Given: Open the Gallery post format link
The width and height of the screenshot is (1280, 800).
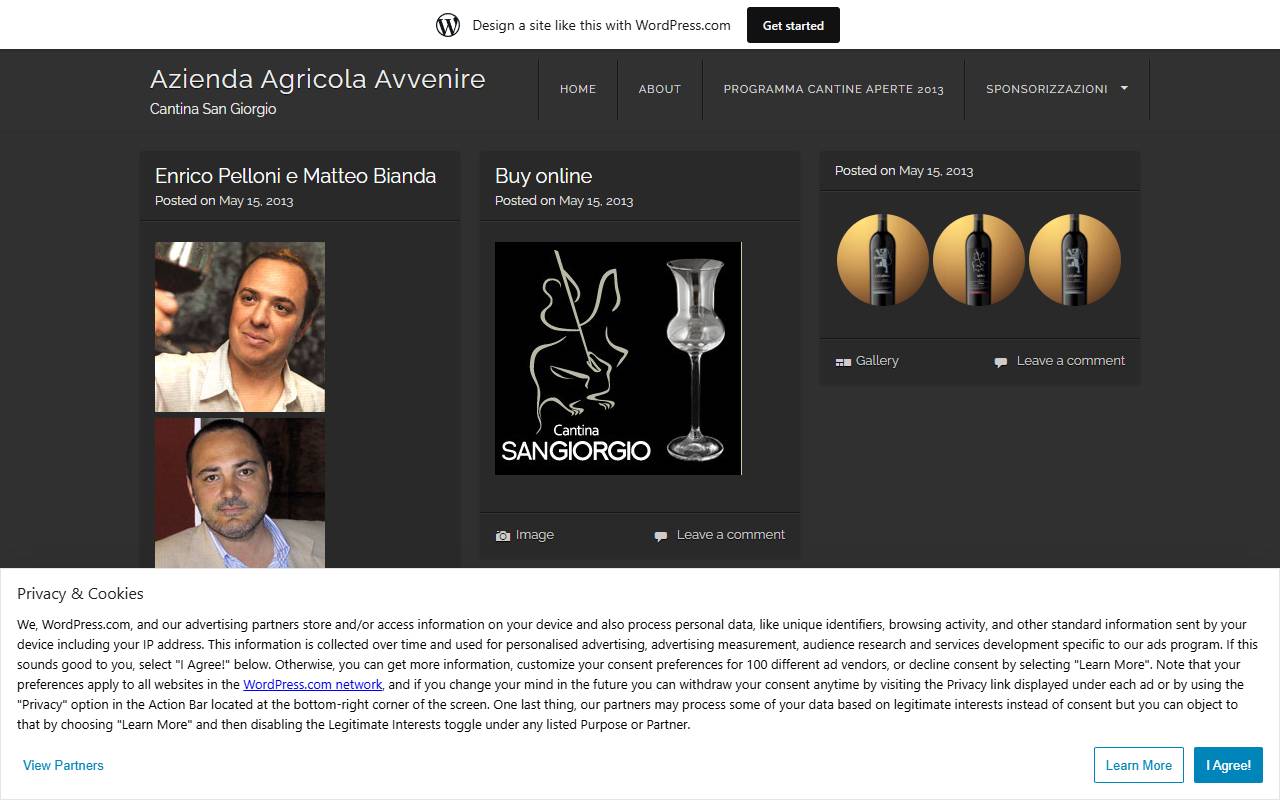Looking at the screenshot, I should [x=877, y=361].
